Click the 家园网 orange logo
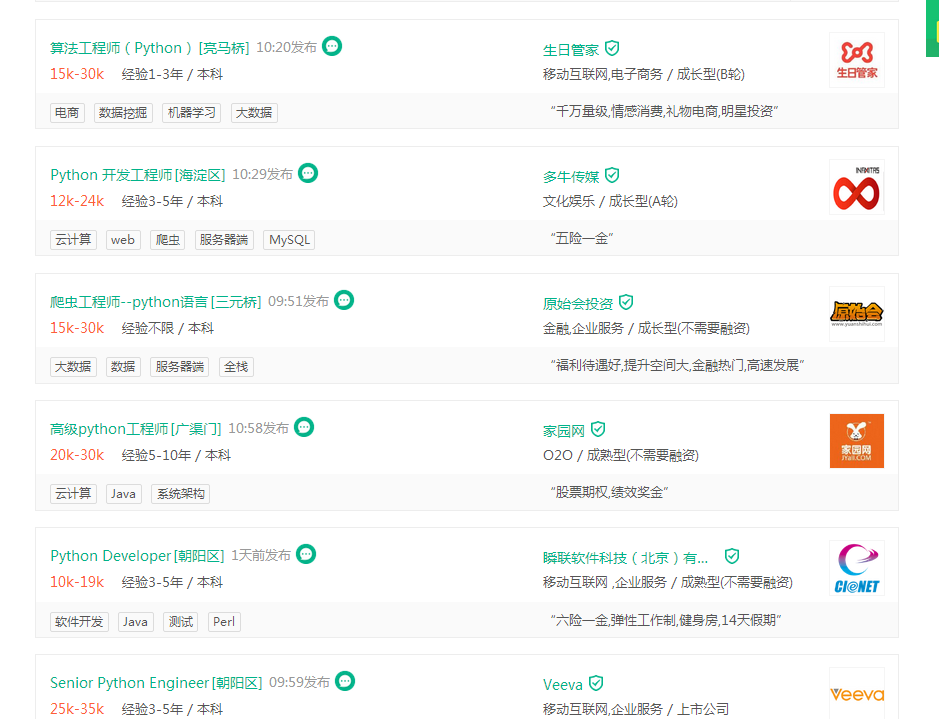This screenshot has width=939, height=719. point(856,441)
